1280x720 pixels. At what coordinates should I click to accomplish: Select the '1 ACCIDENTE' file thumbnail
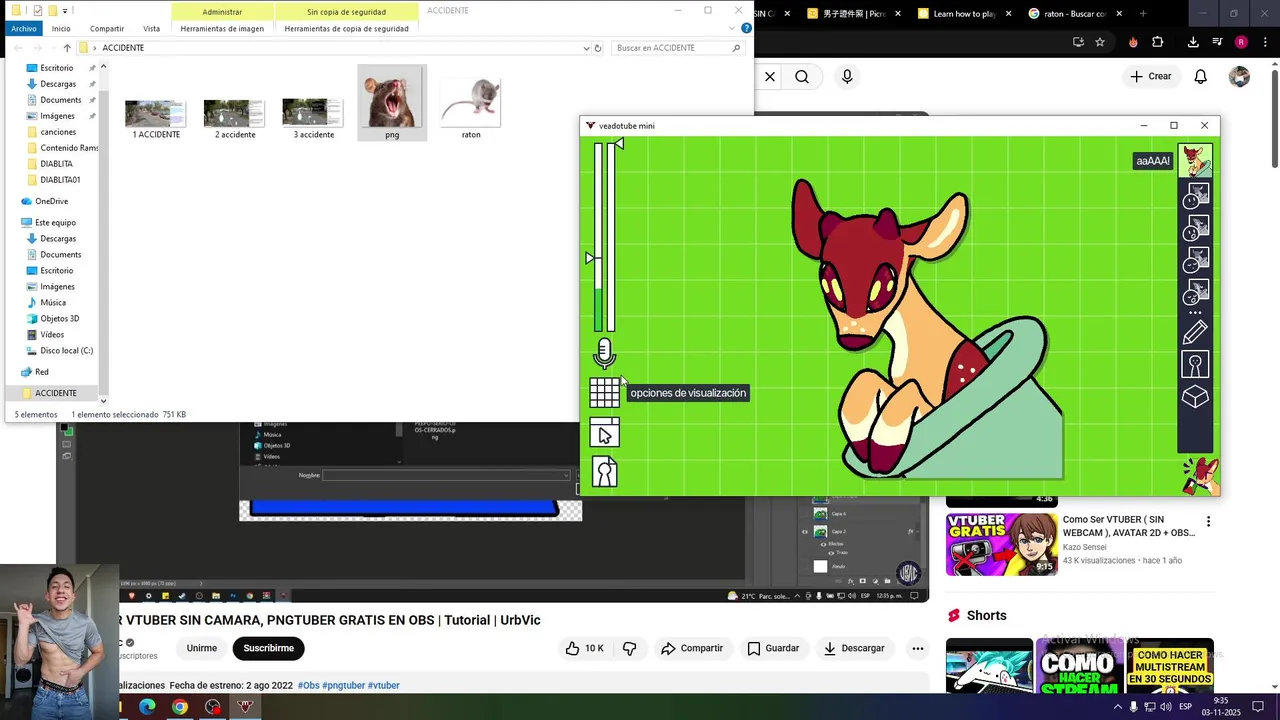tap(156, 118)
